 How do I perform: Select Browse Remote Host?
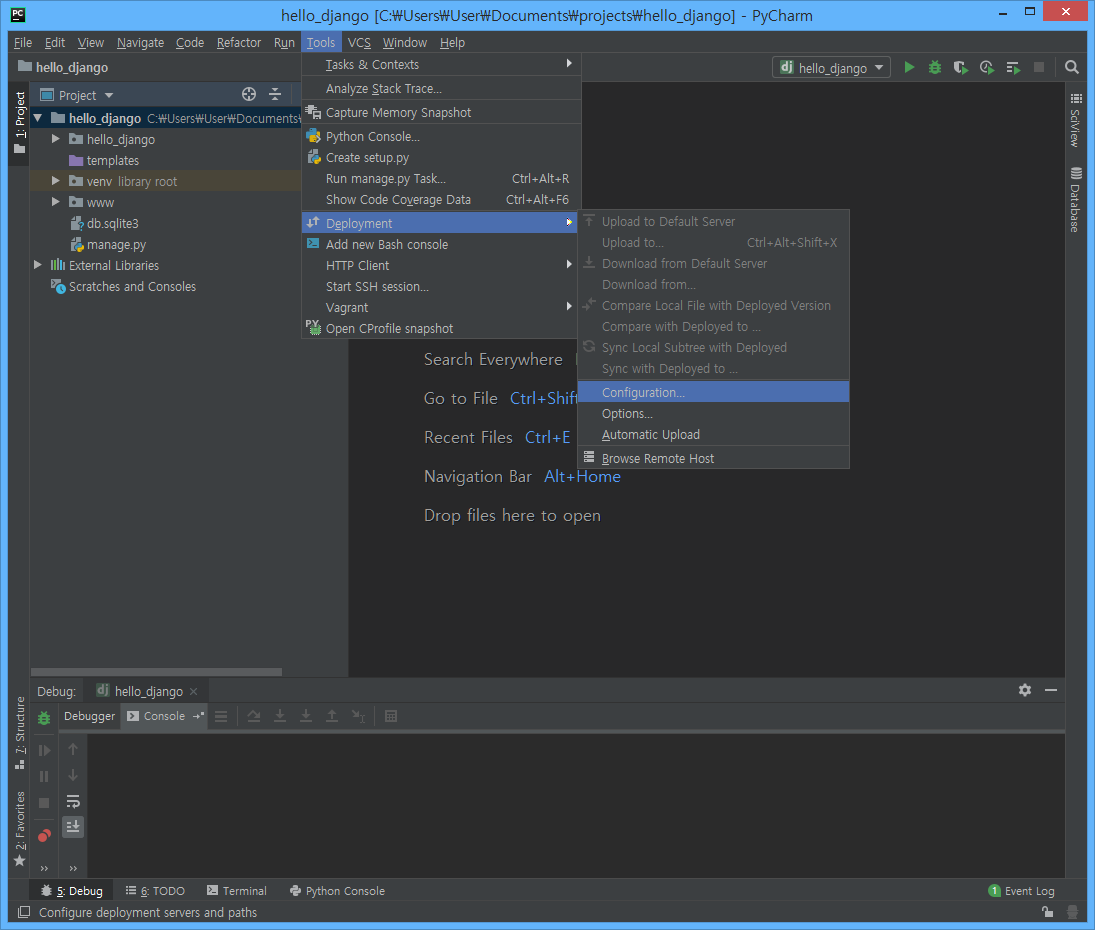coord(714,459)
